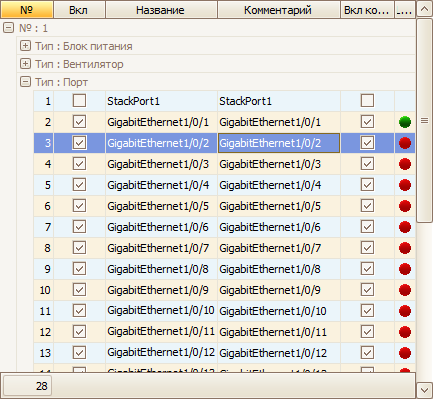Click the vertical scrollbar thumb
This screenshot has width=433, height=399.
424,121
